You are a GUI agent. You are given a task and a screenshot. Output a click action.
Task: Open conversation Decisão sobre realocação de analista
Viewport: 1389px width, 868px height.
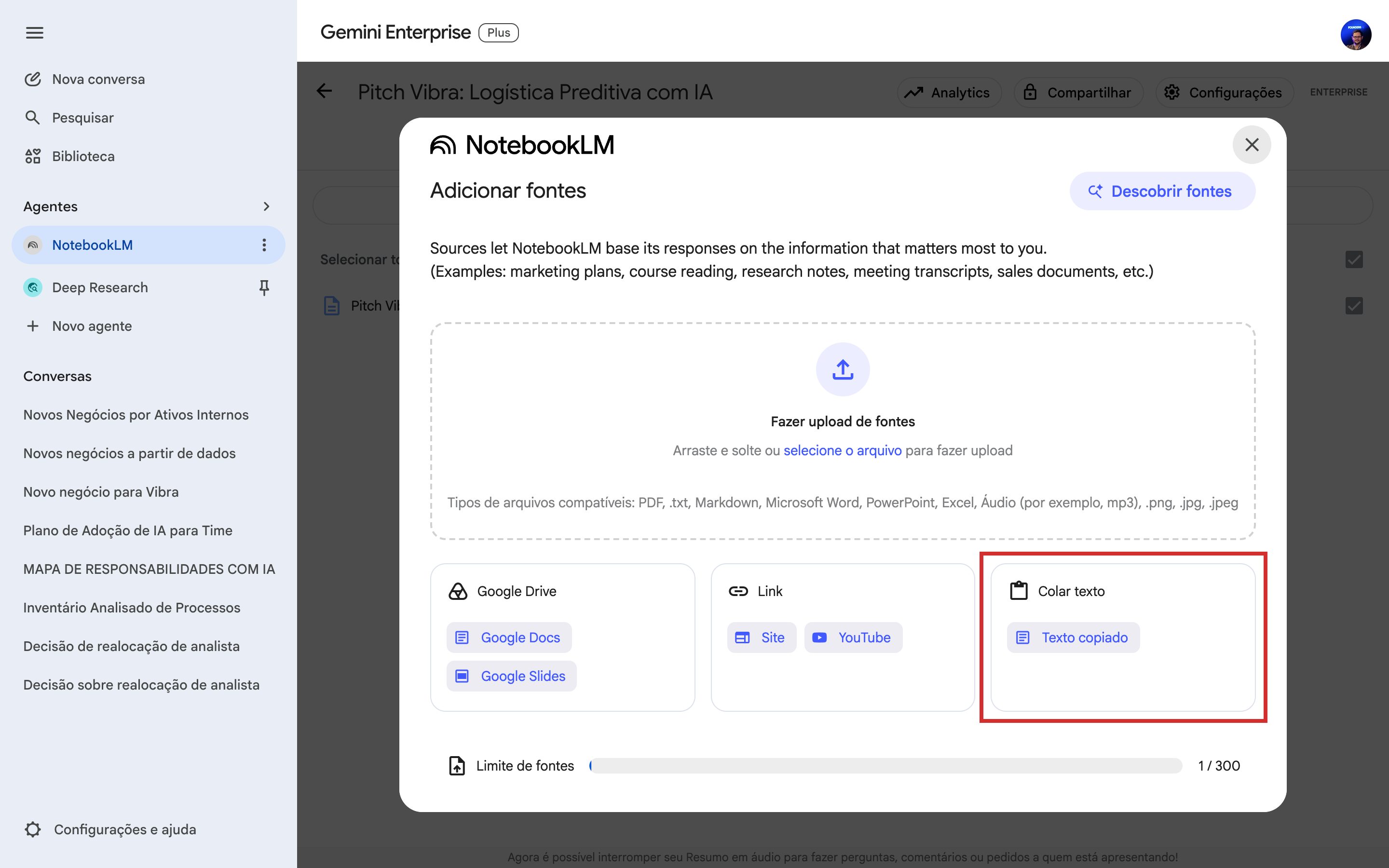[x=141, y=684]
